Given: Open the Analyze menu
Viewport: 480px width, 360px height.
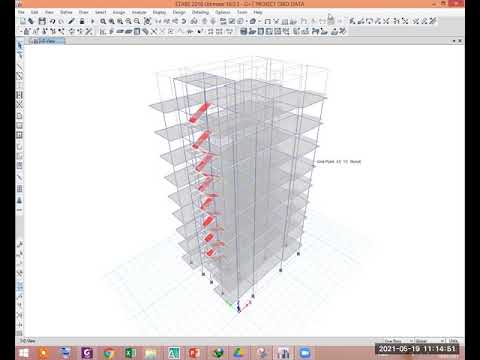Looking at the screenshot, I should [139, 12].
